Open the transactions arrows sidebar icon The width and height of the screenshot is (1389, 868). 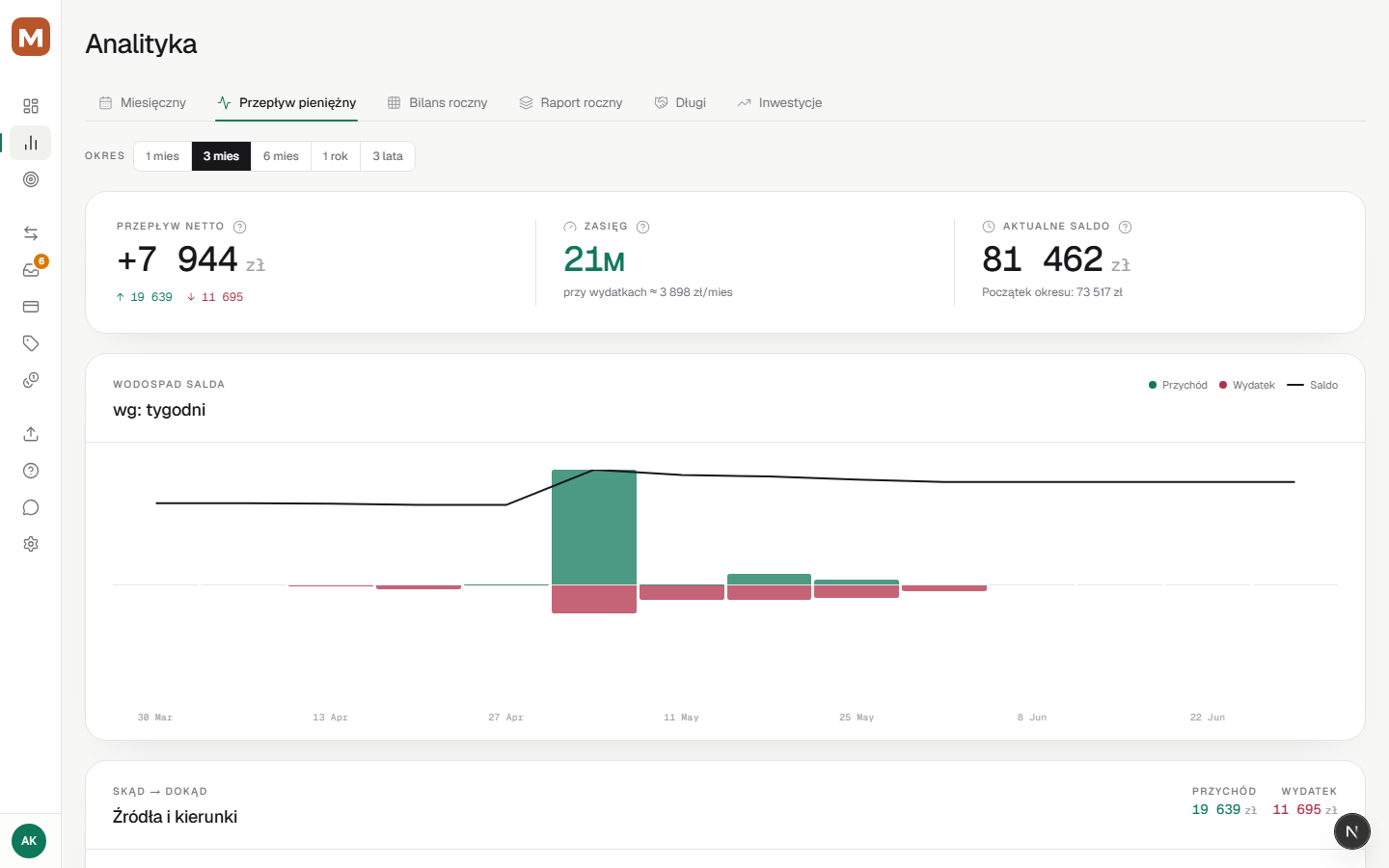pyautogui.click(x=31, y=233)
